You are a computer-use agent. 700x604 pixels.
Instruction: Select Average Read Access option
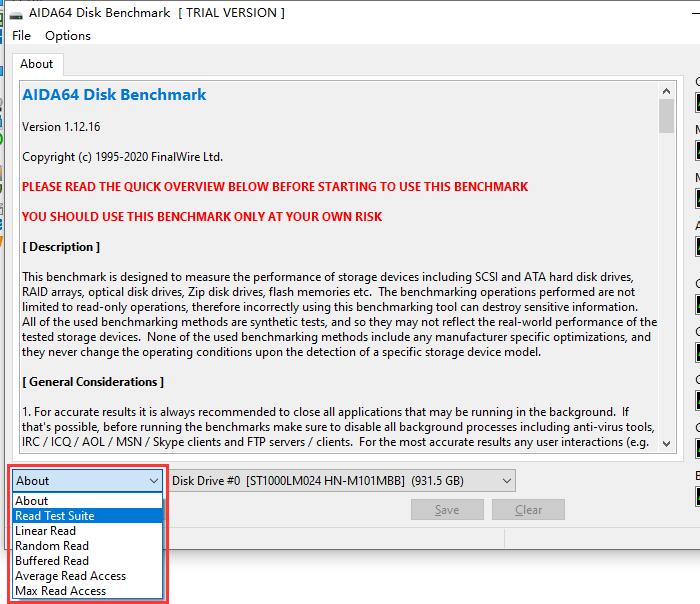(70, 576)
